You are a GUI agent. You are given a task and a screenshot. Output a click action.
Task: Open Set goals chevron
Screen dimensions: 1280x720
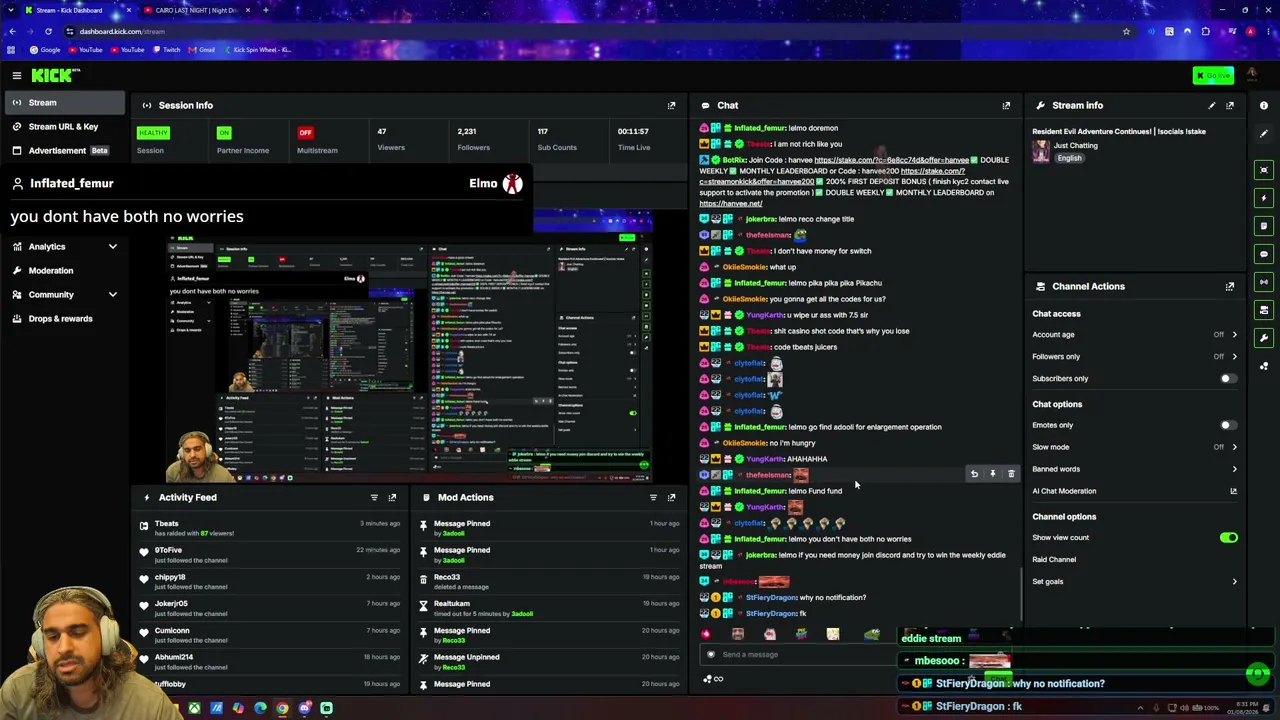click(x=1234, y=582)
